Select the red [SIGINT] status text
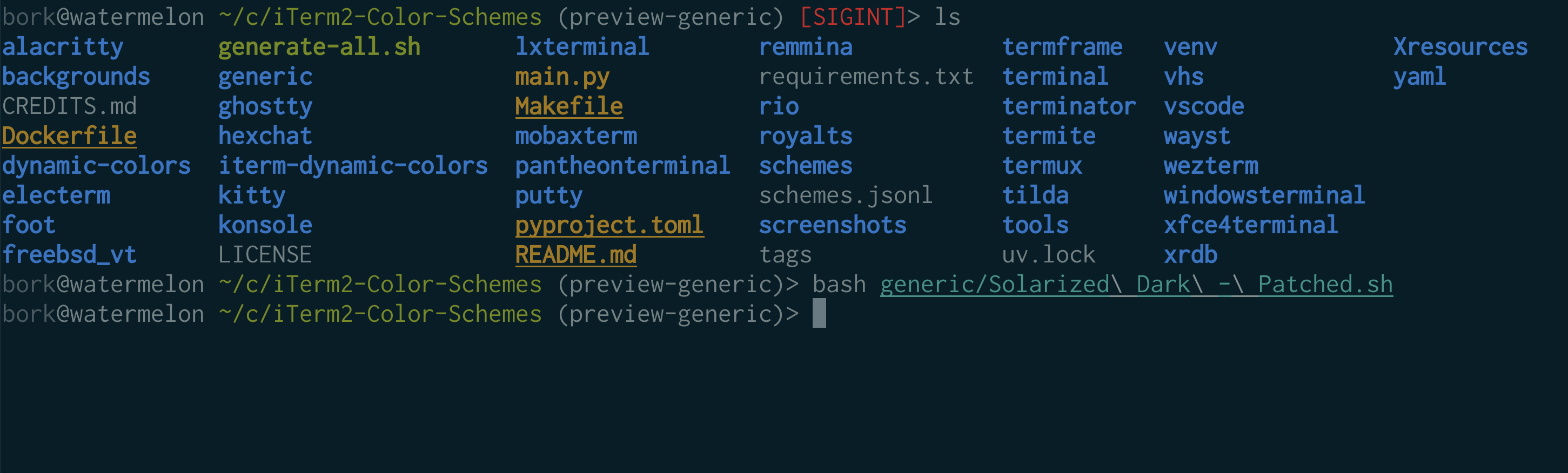The image size is (1568, 473). 853,16
